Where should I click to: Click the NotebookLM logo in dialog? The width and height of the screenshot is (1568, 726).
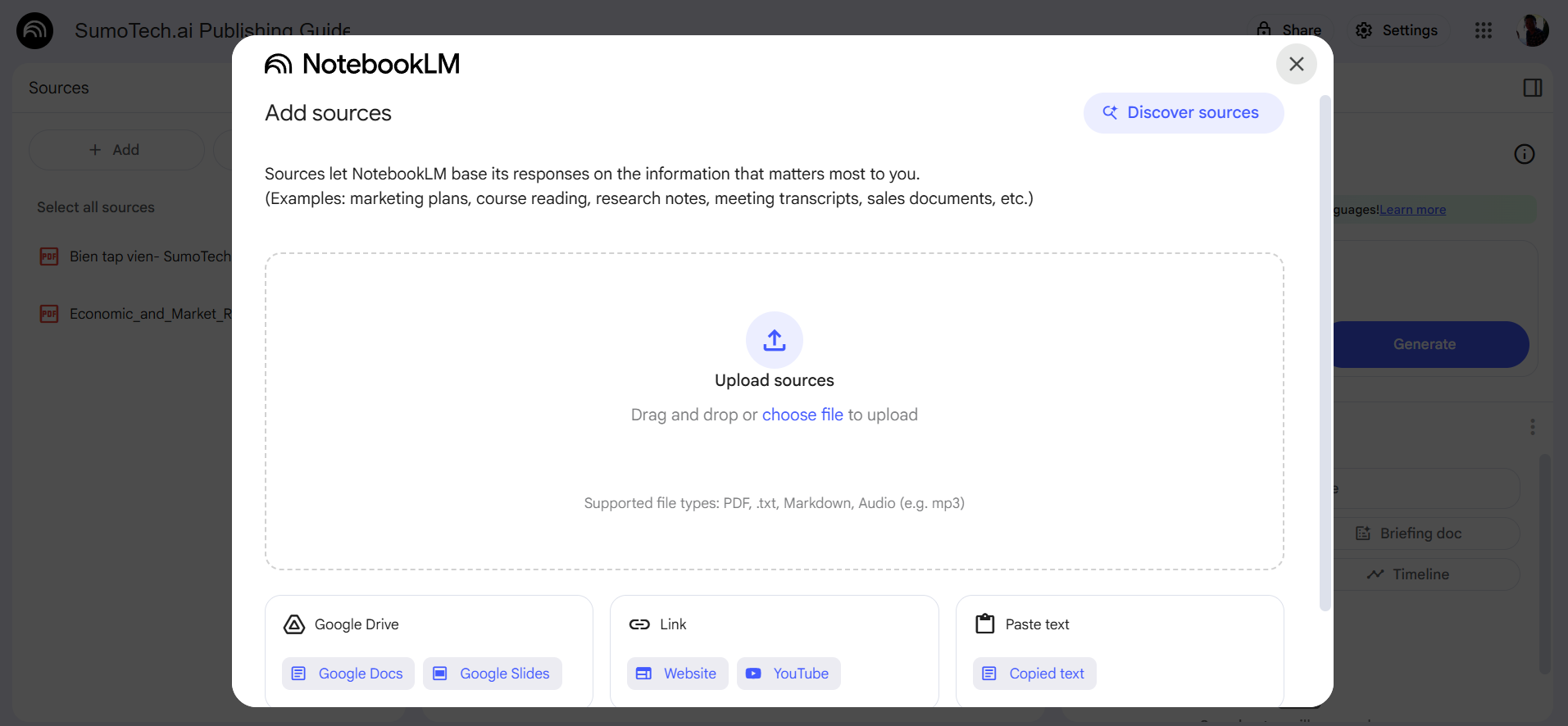click(361, 64)
